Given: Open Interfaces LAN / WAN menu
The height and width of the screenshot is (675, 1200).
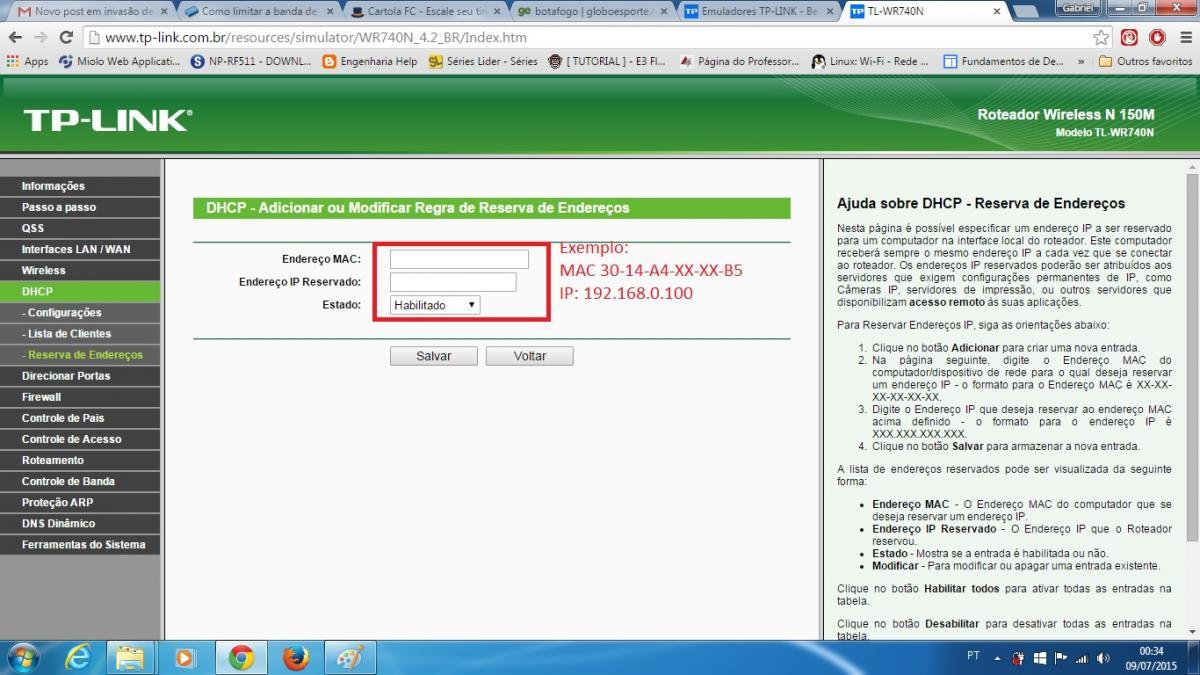Looking at the screenshot, I should click(80, 249).
